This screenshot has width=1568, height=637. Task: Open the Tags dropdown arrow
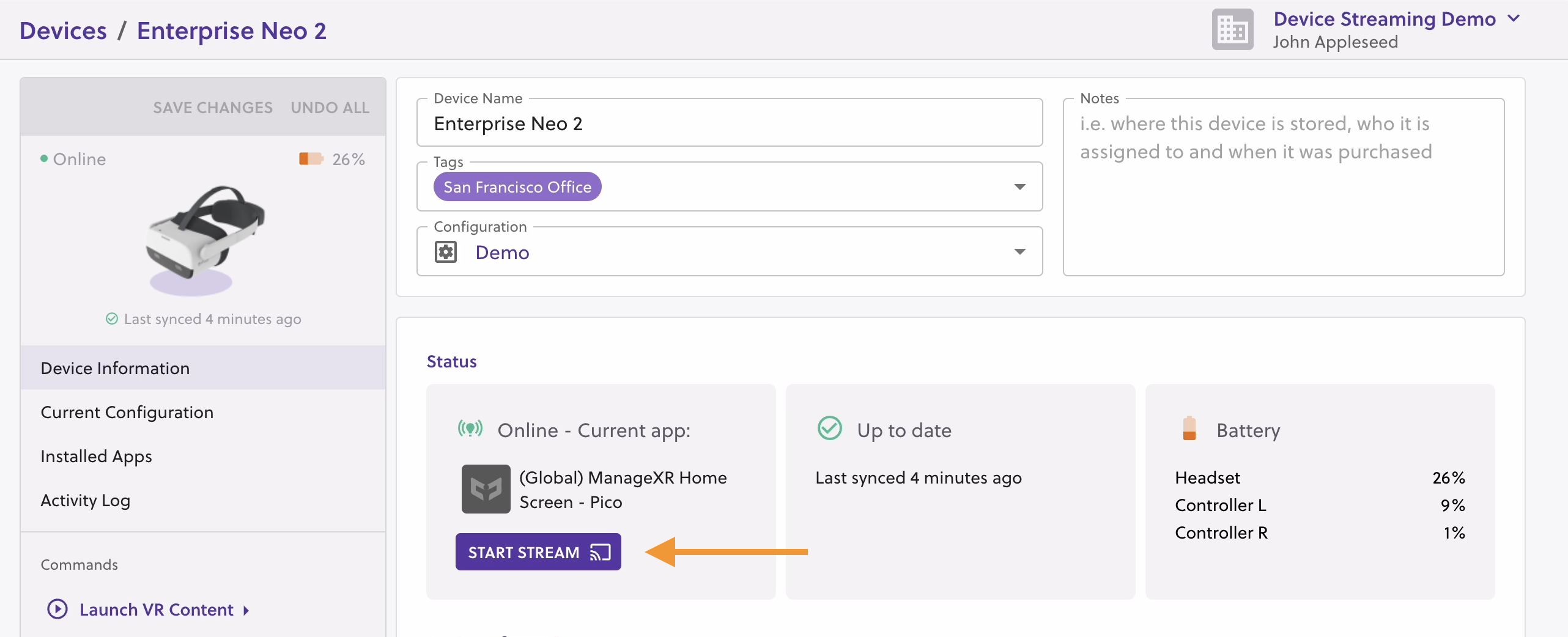click(1019, 187)
